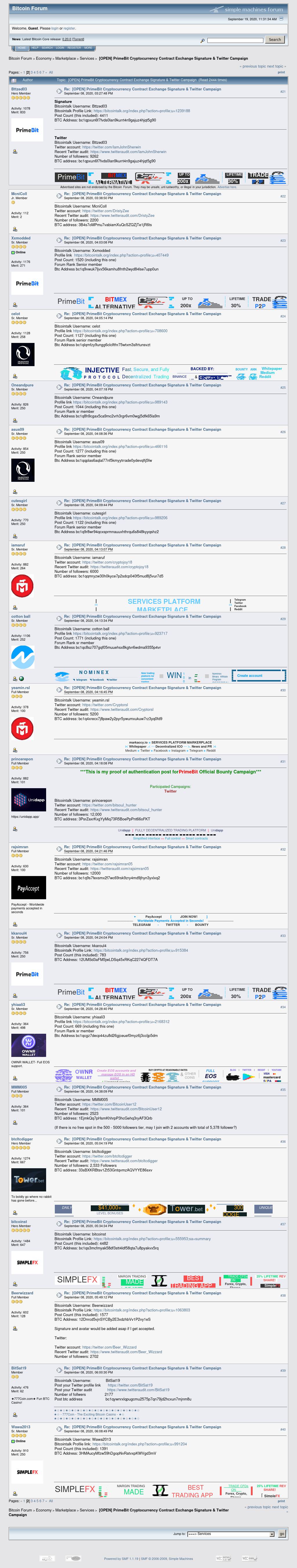Open the REGISTER tab
This screenshot has width=297, height=1568.
74,48
